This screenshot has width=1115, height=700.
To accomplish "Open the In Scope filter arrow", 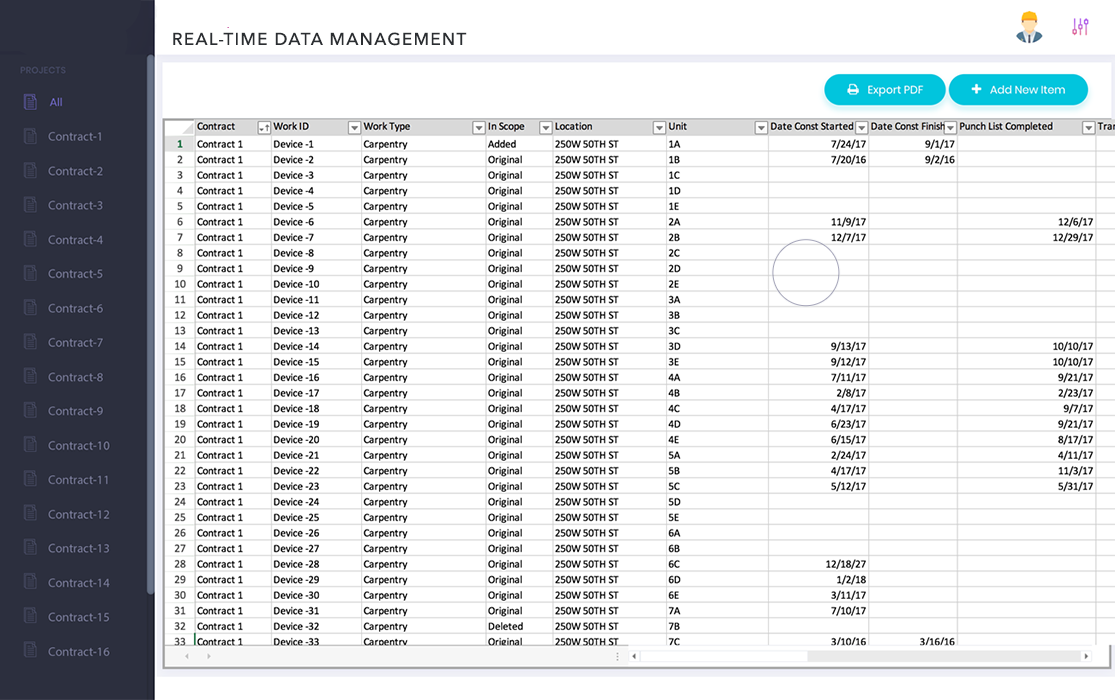I will 545,128.
